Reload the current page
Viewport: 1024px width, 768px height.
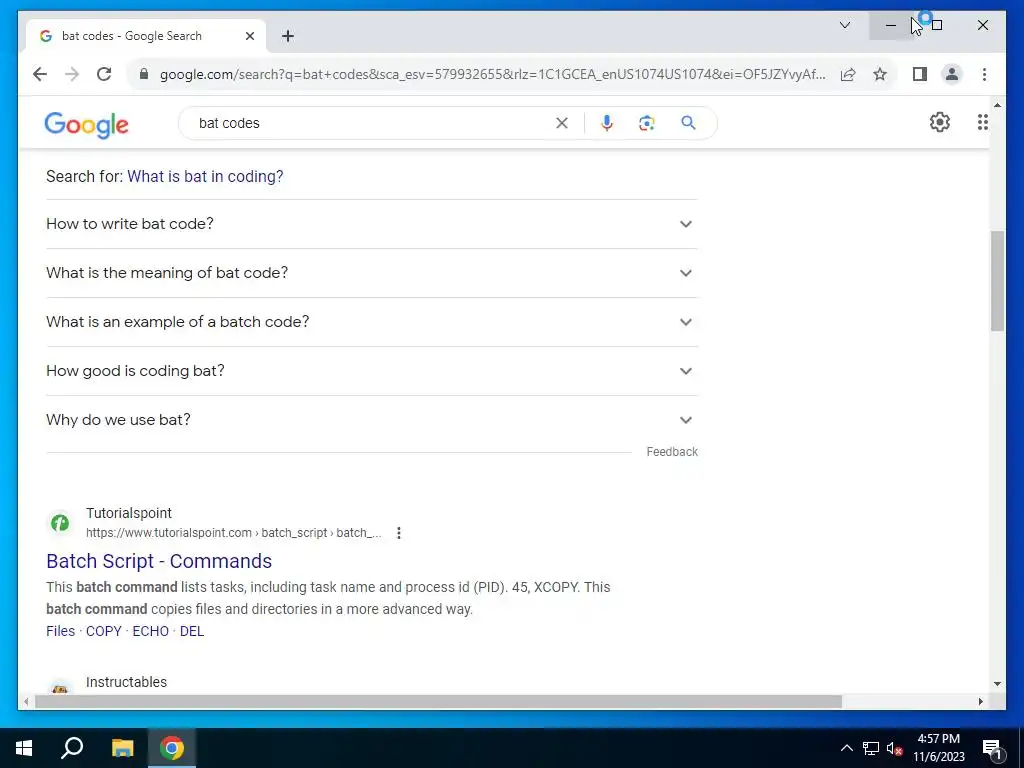(x=104, y=74)
